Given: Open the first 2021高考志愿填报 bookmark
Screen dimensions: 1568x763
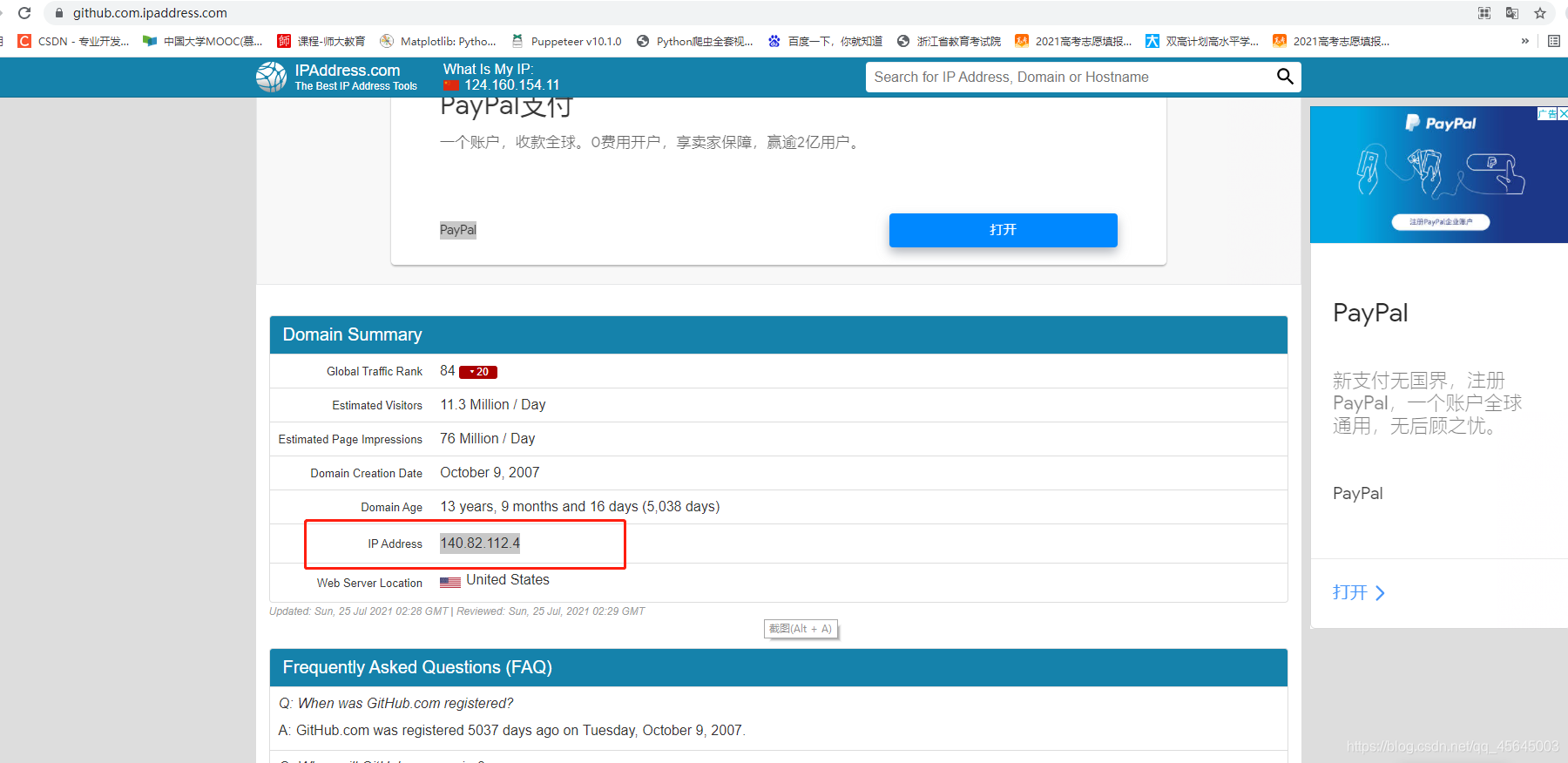Looking at the screenshot, I should tap(1073, 41).
